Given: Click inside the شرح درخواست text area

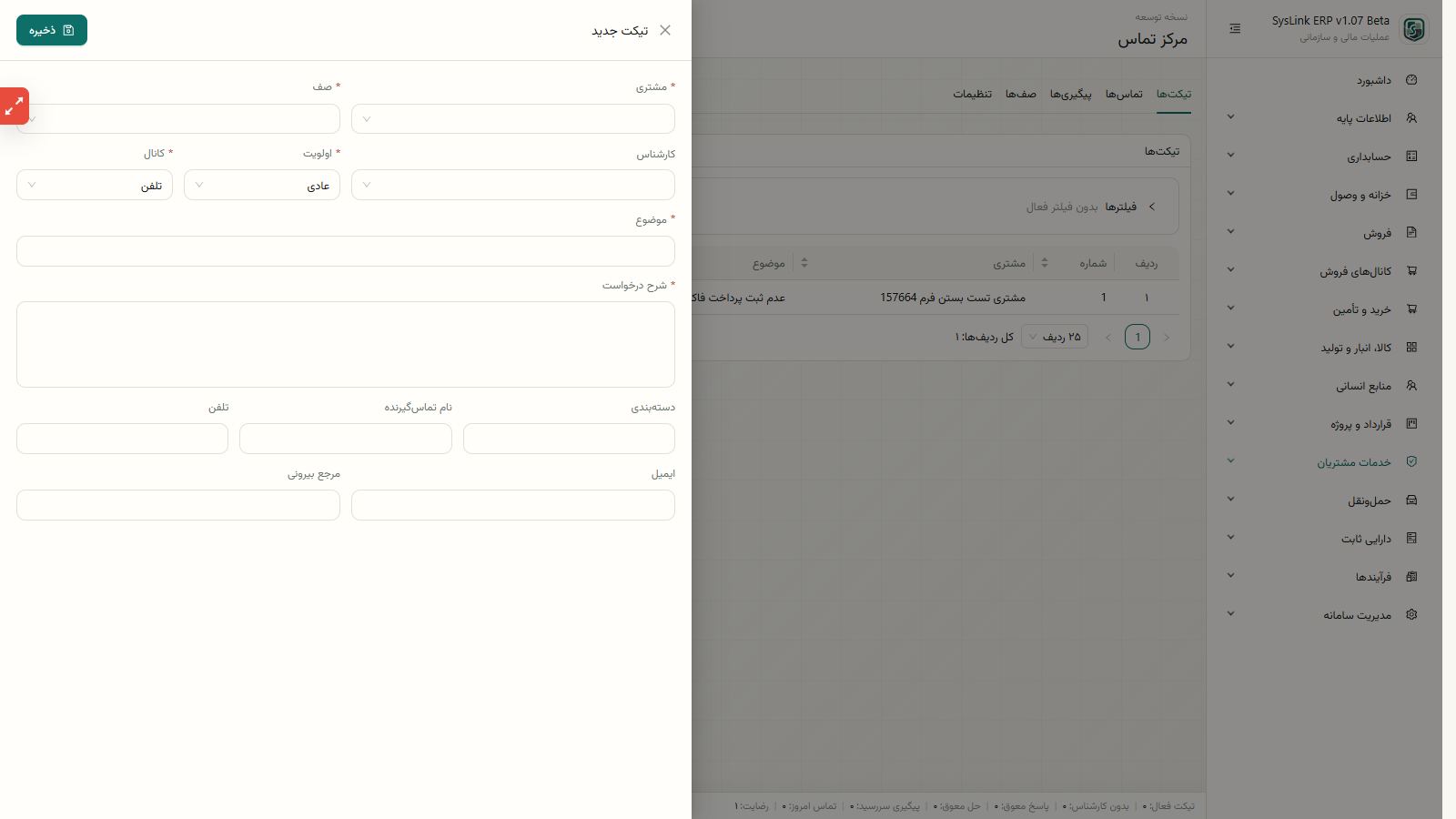Looking at the screenshot, I should [x=346, y=345].
